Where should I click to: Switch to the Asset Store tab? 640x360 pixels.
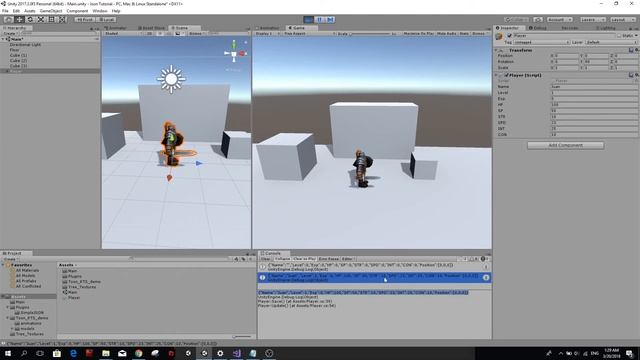tap(151, 28)
